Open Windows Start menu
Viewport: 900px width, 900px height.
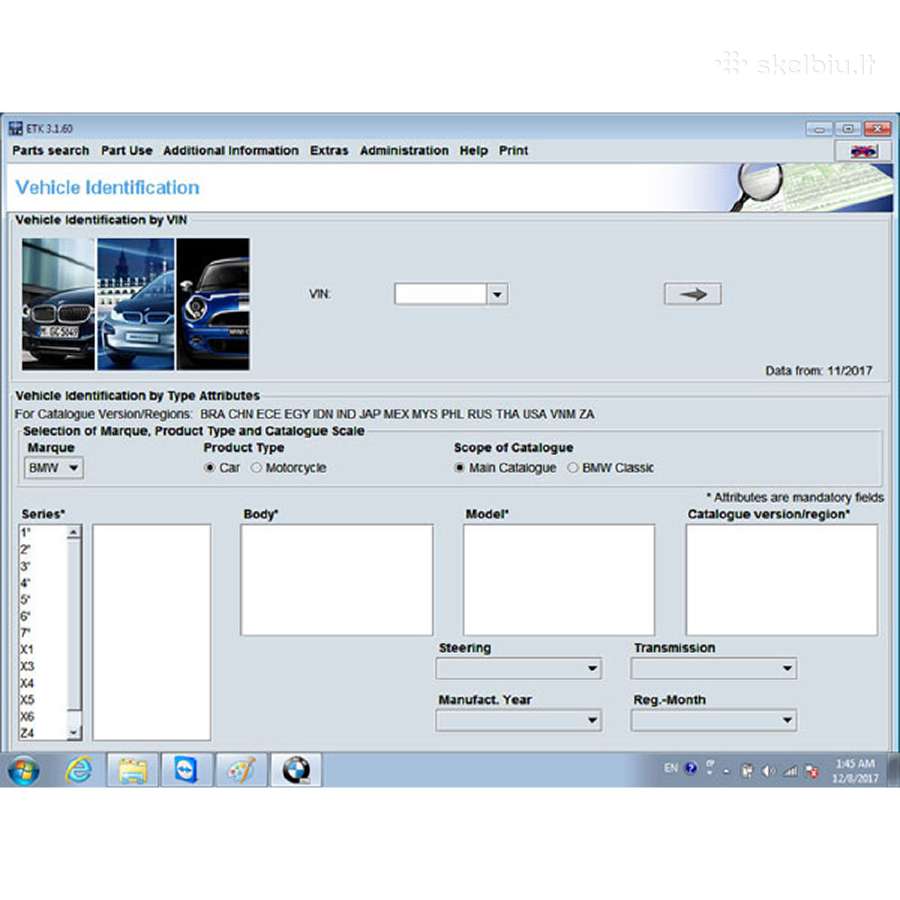24,770
